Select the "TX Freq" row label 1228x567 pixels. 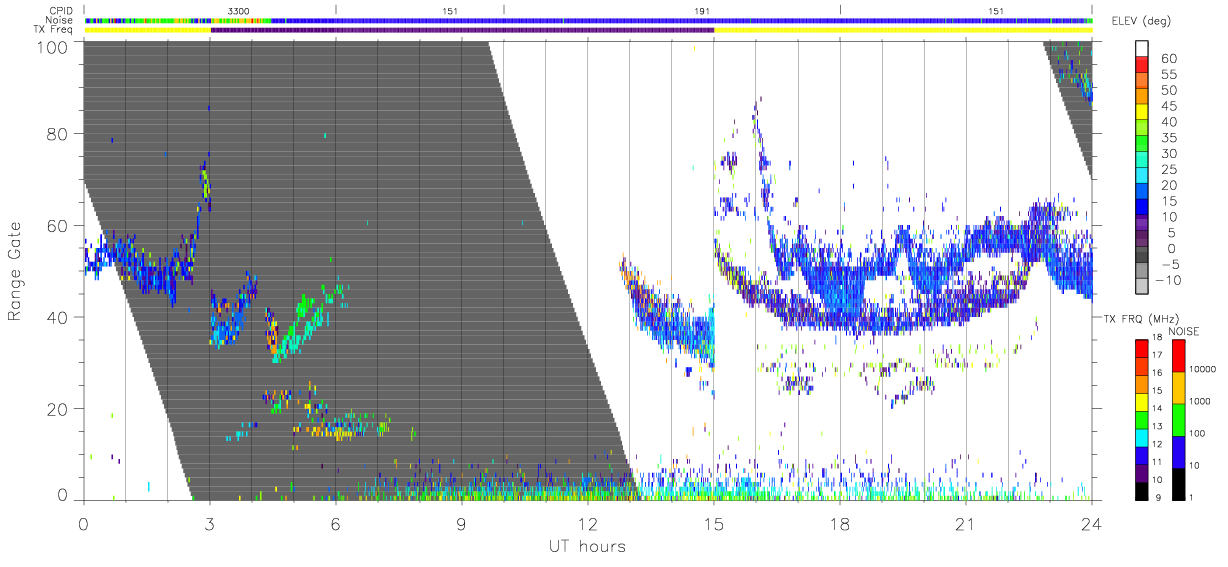(55, 29)
